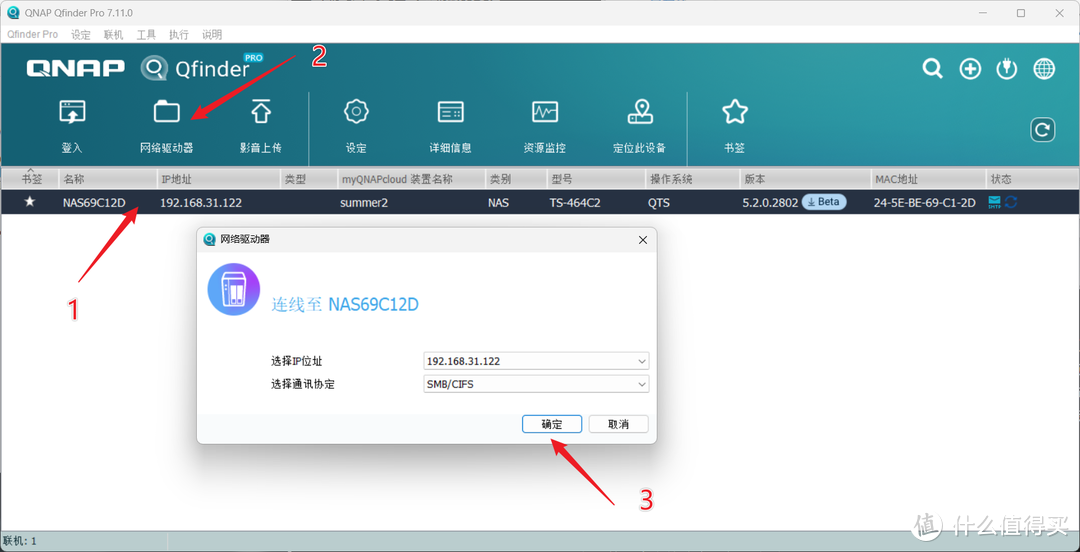1080x552 pixels.
Task: Click the 类型 column header
Action: coord(309,179)
